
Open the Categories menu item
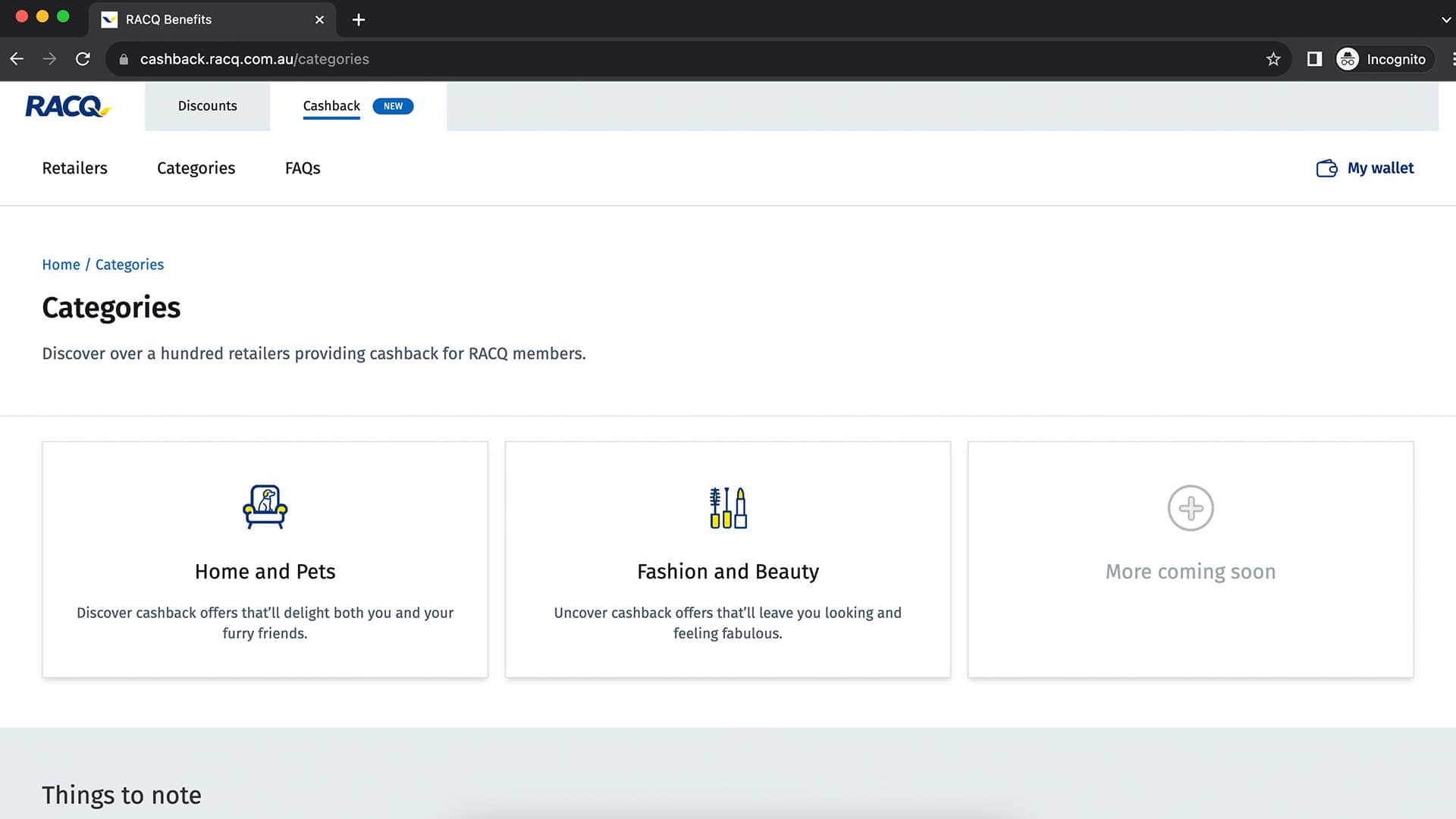(196, 168)
